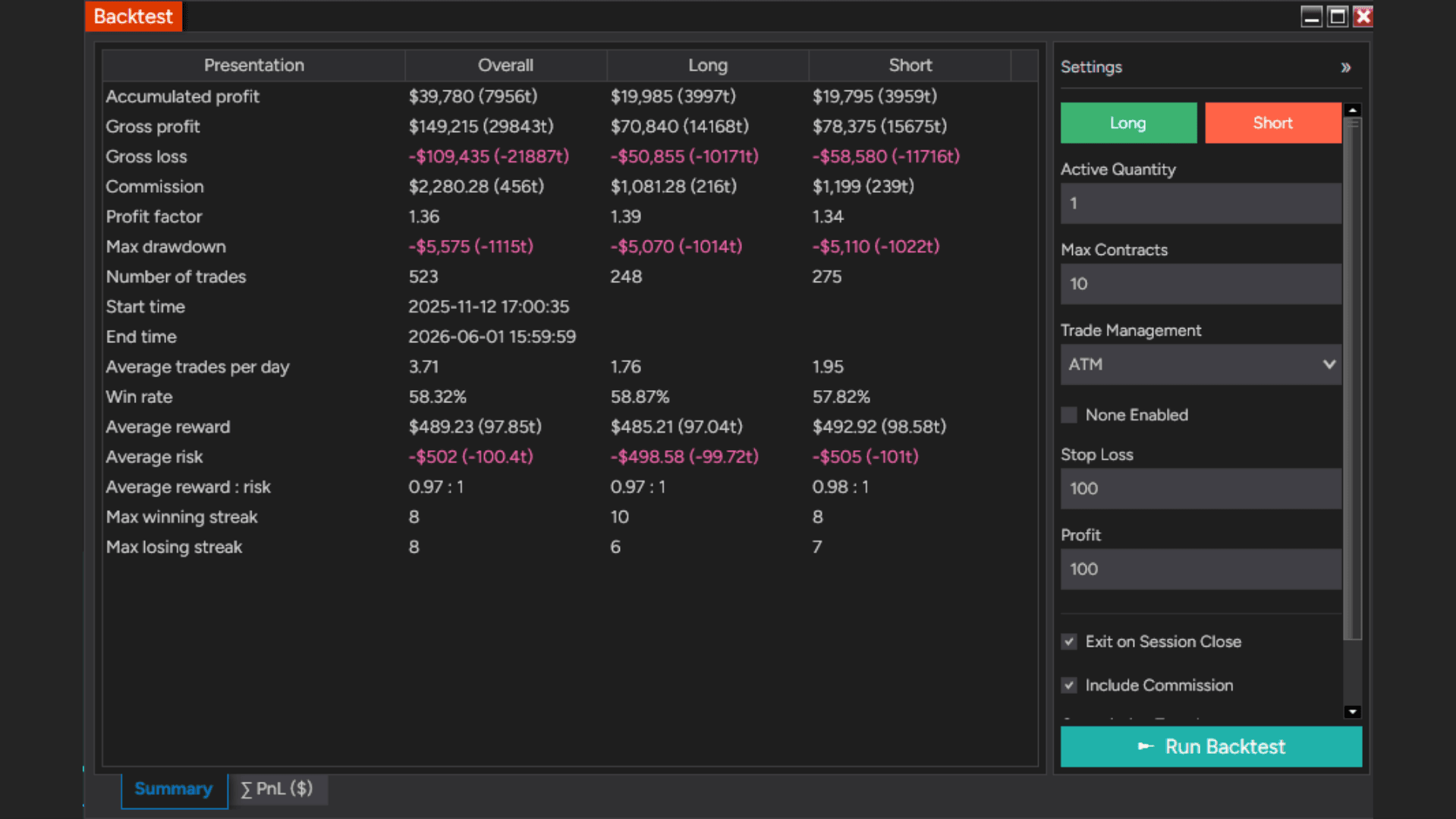Click the Profit input field
This screenshot has width=1456, height=819.
(x=1200, y=569)
